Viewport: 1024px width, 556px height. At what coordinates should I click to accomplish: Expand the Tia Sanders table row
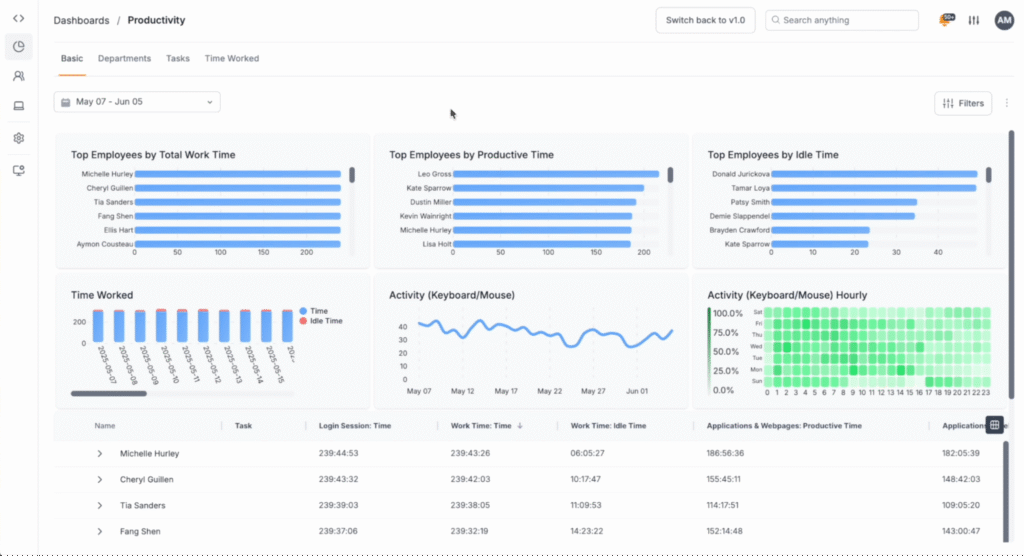tap(100, 506)
